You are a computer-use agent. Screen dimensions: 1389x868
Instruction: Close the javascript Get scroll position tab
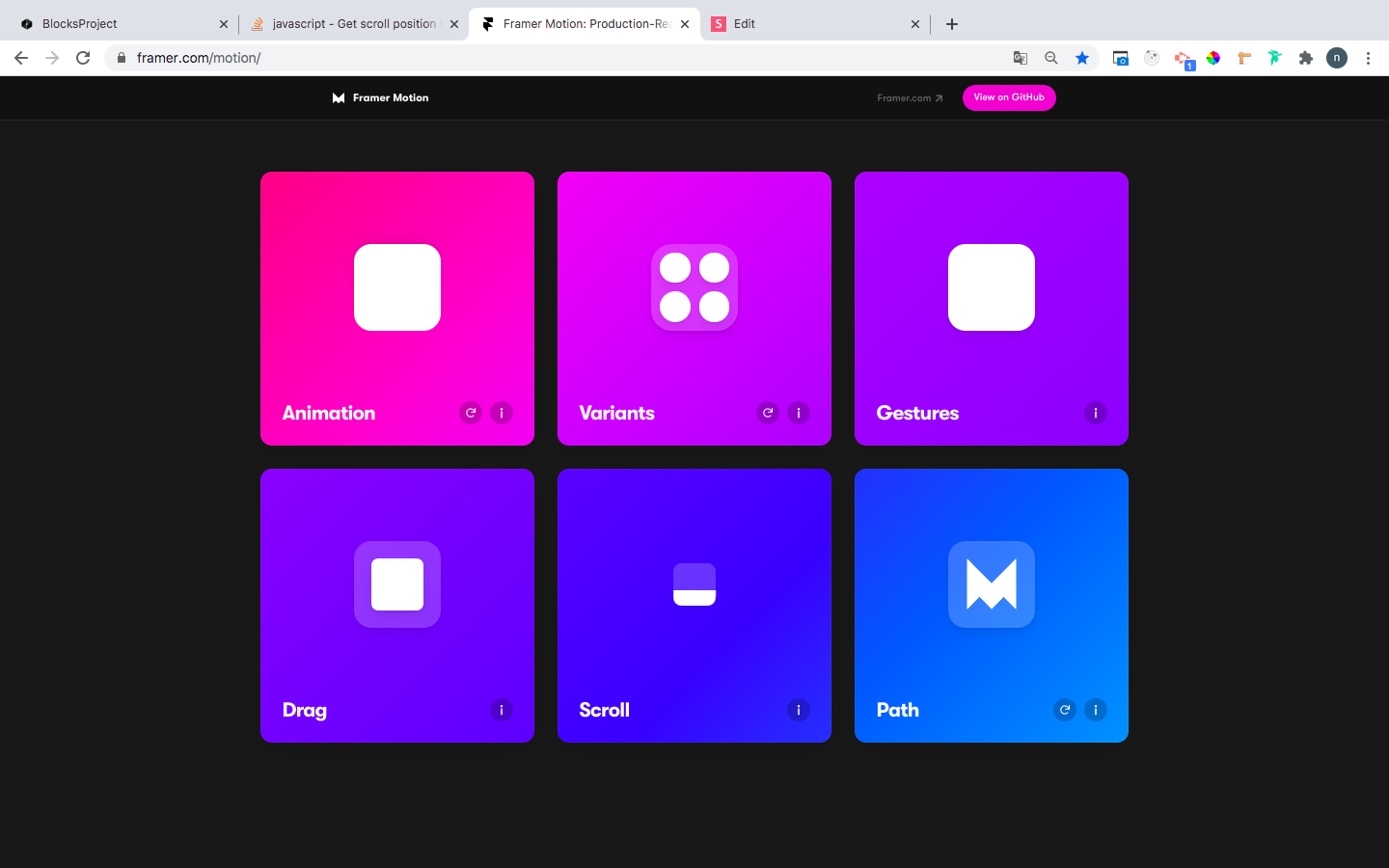click(454, 24)
